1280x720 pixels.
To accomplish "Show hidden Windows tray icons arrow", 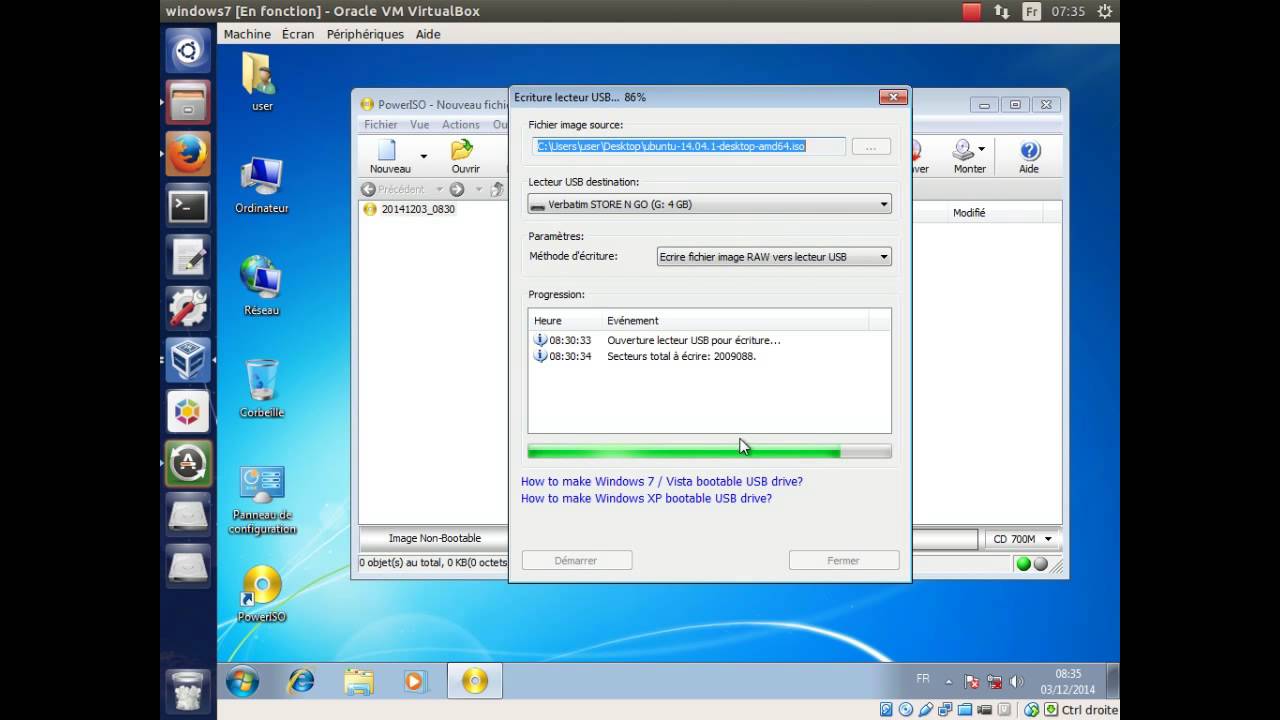I will 949,682.
